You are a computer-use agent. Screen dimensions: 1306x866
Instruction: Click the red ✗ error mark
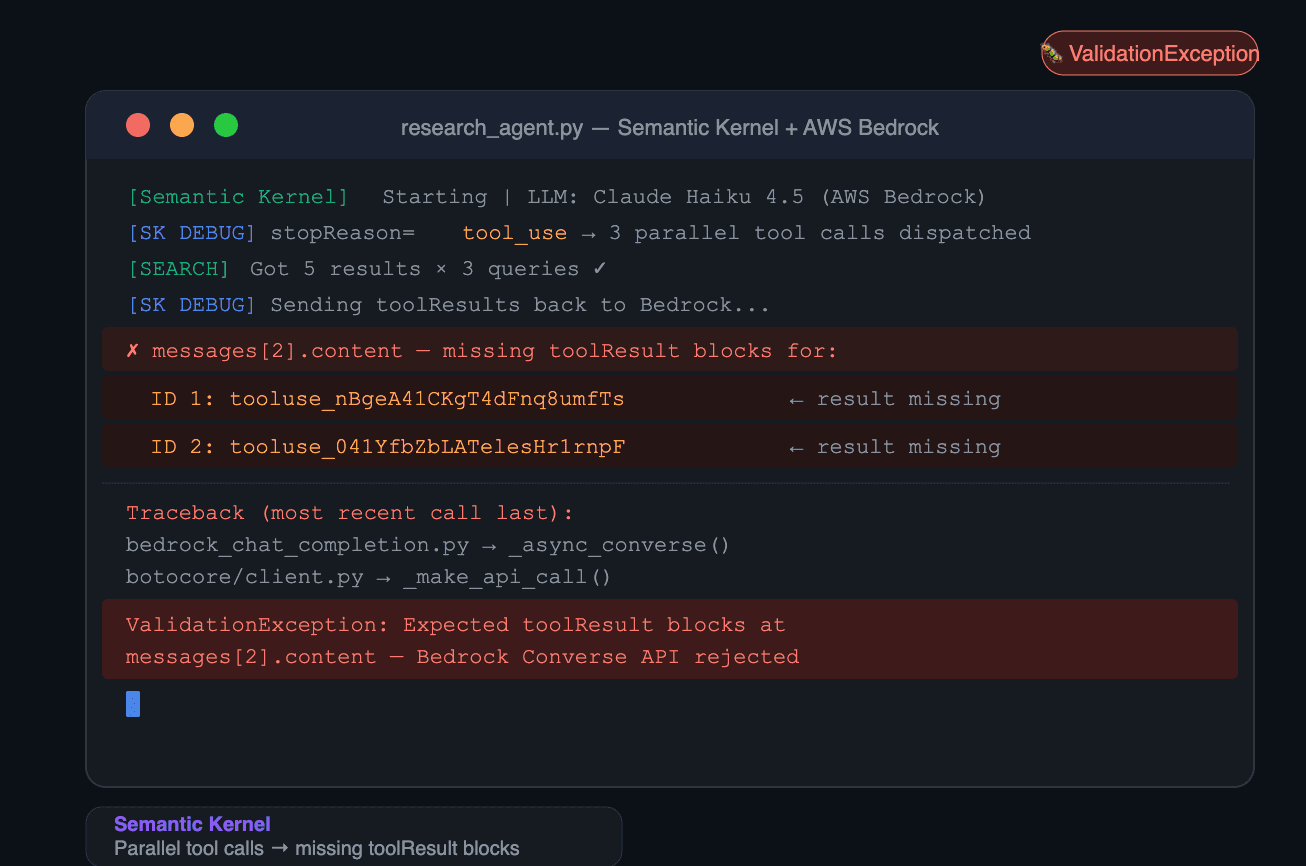tap(133, 351)
